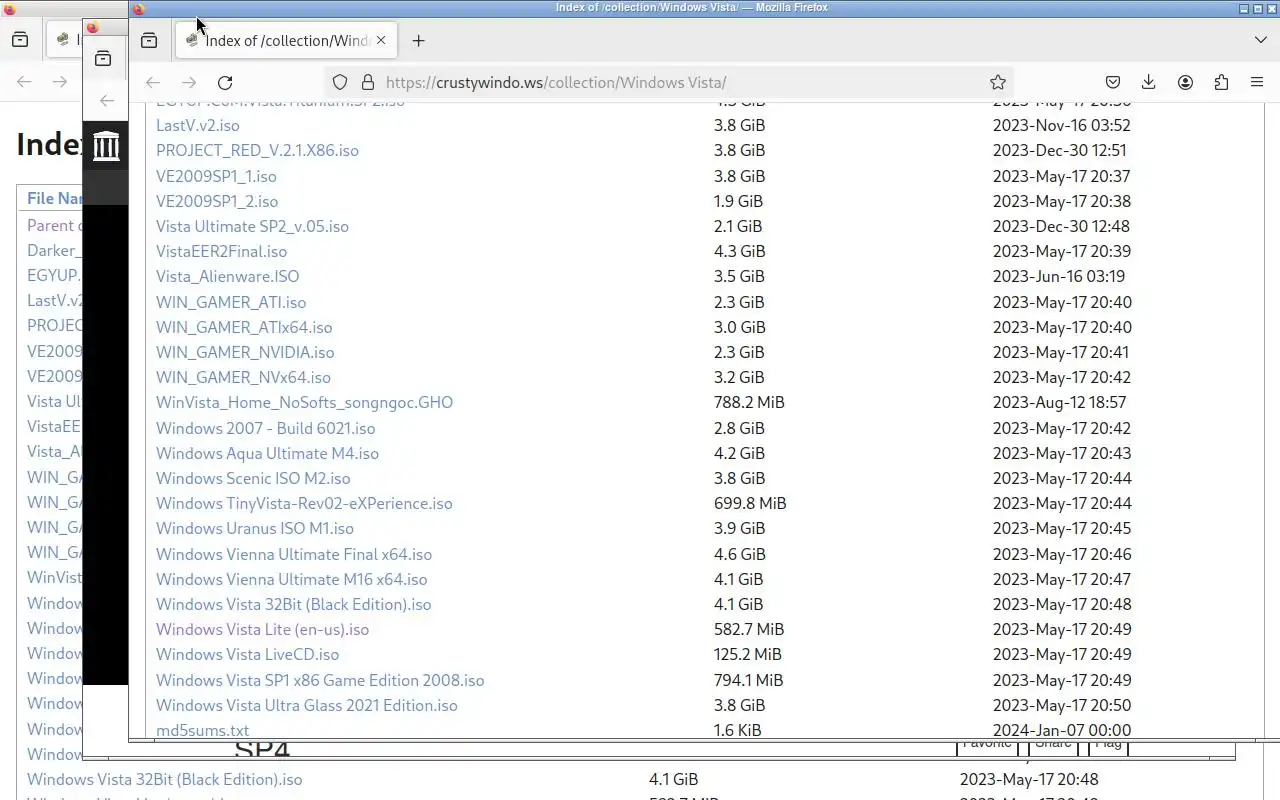Go back in the middle Firefox window
Image resolution: width=1280 pixels, height=800 pixels.
107,100
